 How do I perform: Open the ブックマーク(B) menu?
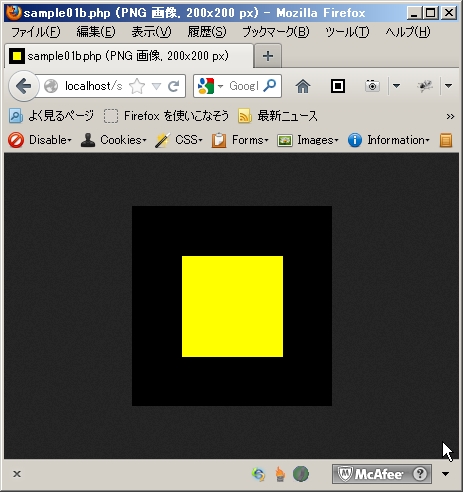coord(276,32)
